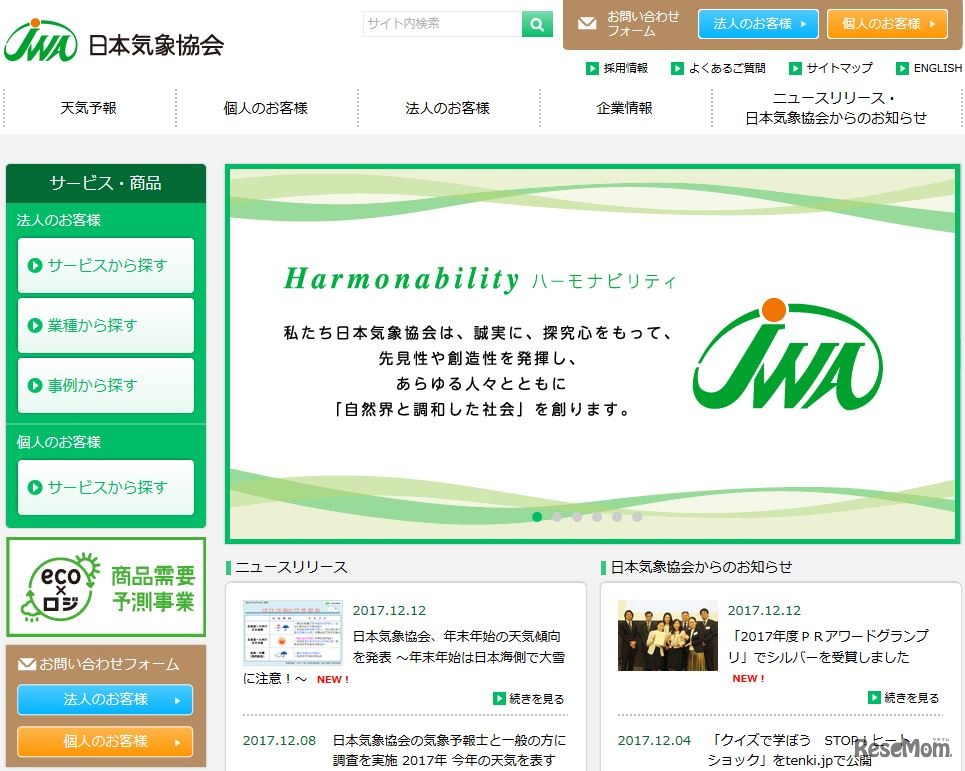Click green arrow icon beside よくあるご質問
965x771 pixels.
[677, 68]
